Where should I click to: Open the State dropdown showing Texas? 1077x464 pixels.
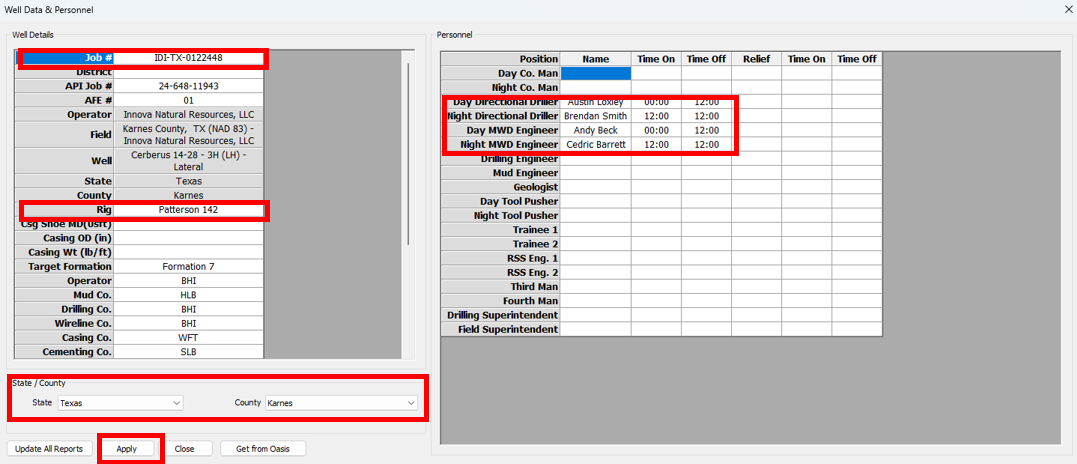(120, 403)
